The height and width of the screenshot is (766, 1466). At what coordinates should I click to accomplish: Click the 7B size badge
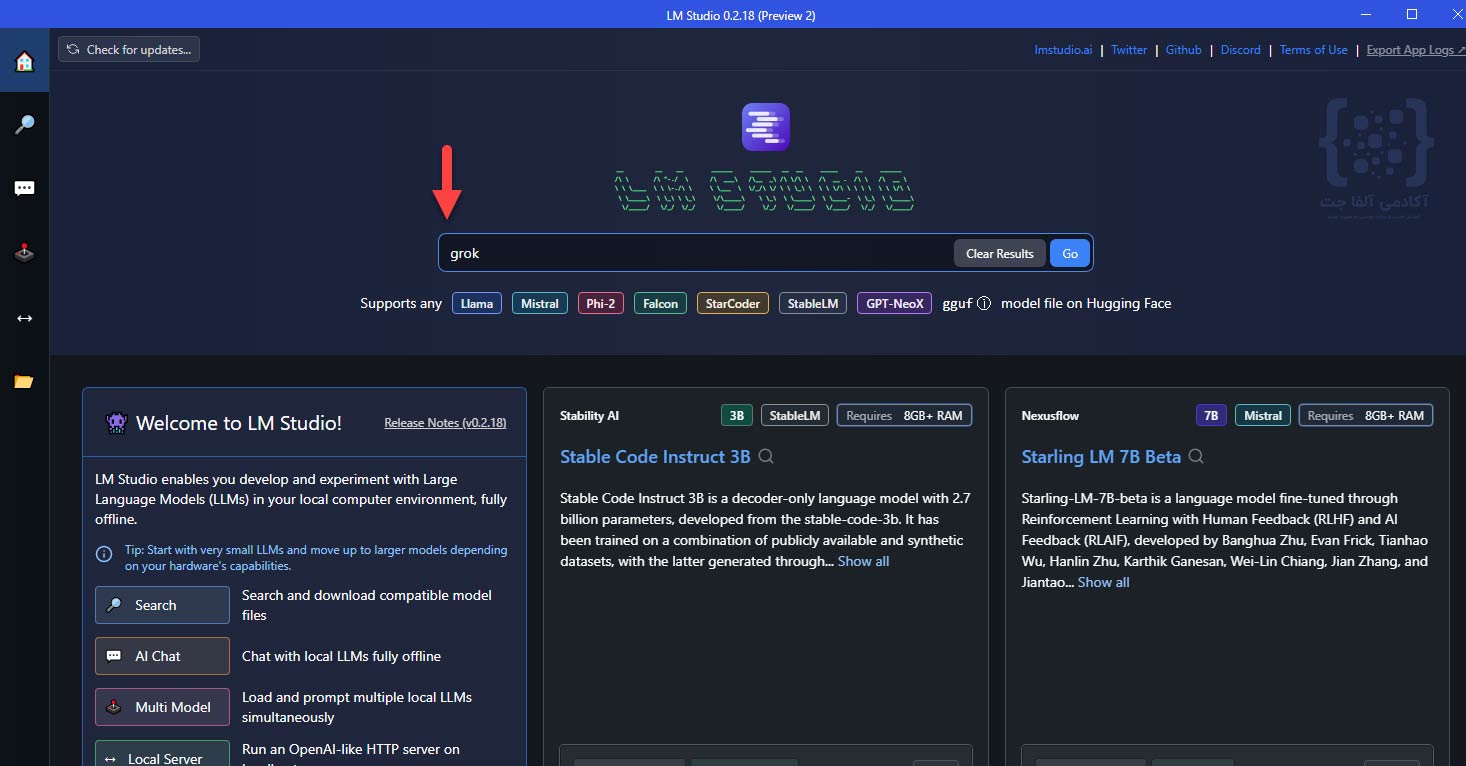point(1211,415)
